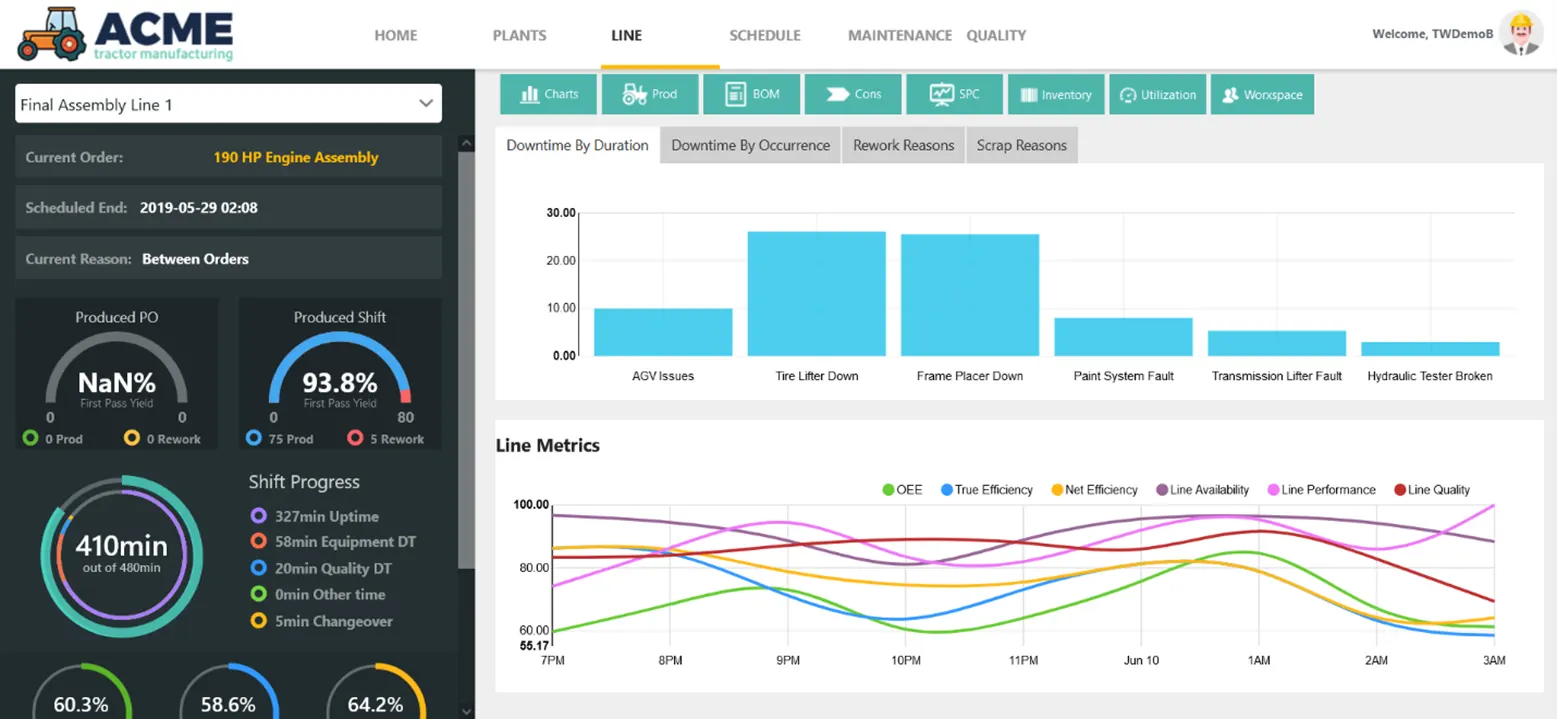Click the calculator icon on BOM button
Image resolution: width=1557 pixels, height=719 pixels.
point(736,94)
